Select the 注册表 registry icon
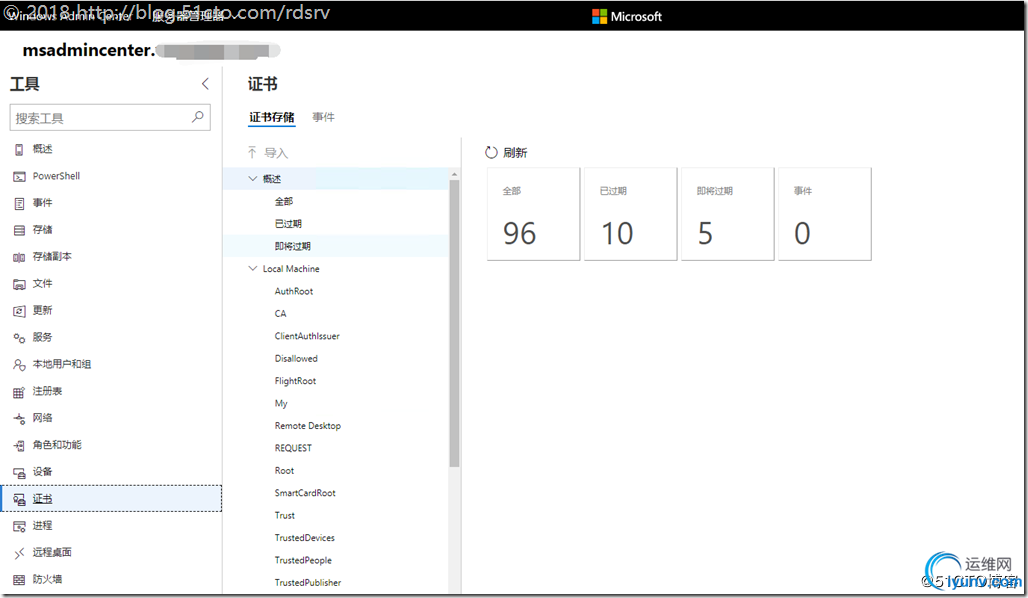 tap(18, 392)
